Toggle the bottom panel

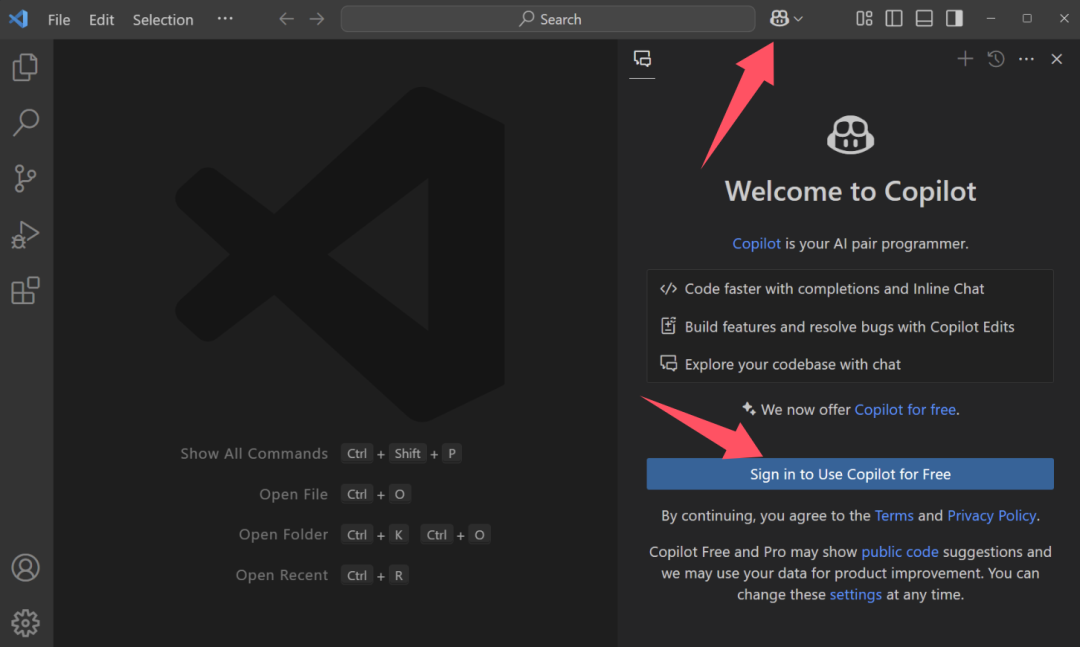[x=924, y=19]
